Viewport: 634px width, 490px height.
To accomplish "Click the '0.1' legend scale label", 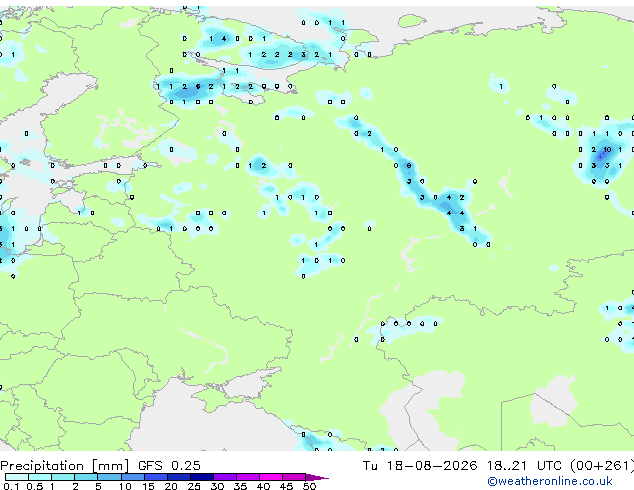I will 9,486.
